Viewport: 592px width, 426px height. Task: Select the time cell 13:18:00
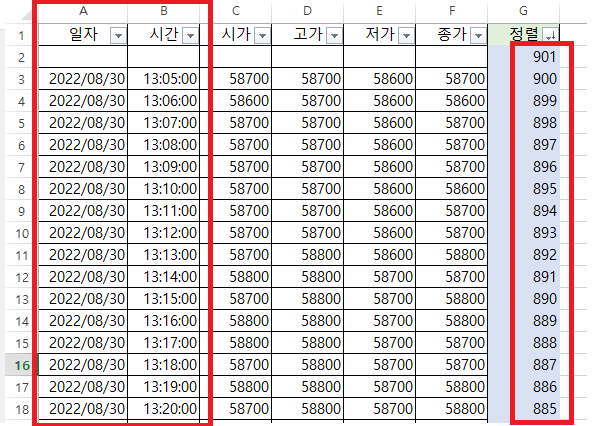pyautogui.click(x=163, y=365)
